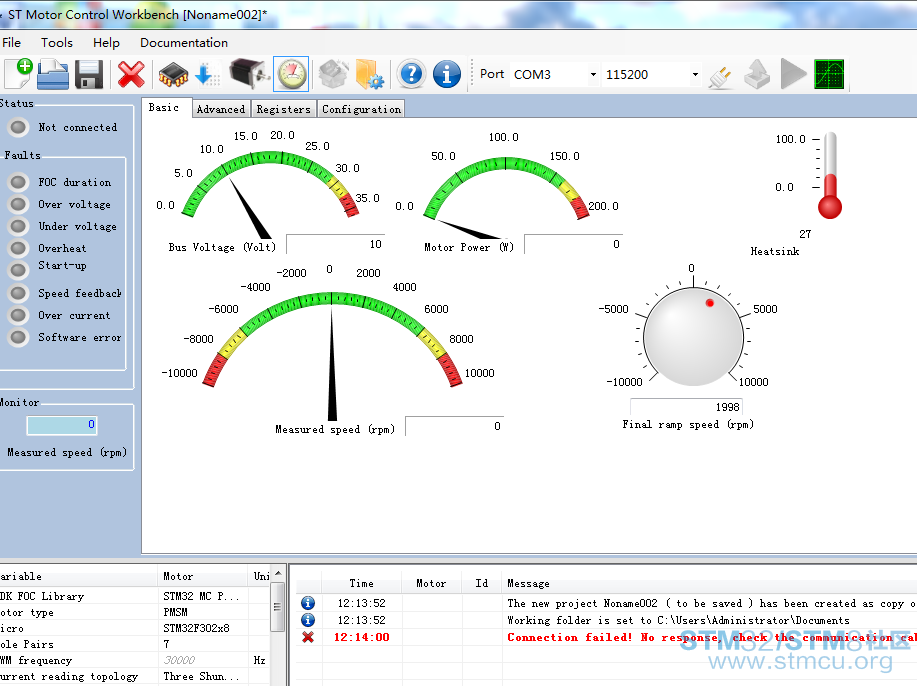Viewport: 917px width, 686px height.
Task: Open the Documentation menu
Action: coord(184,43)
